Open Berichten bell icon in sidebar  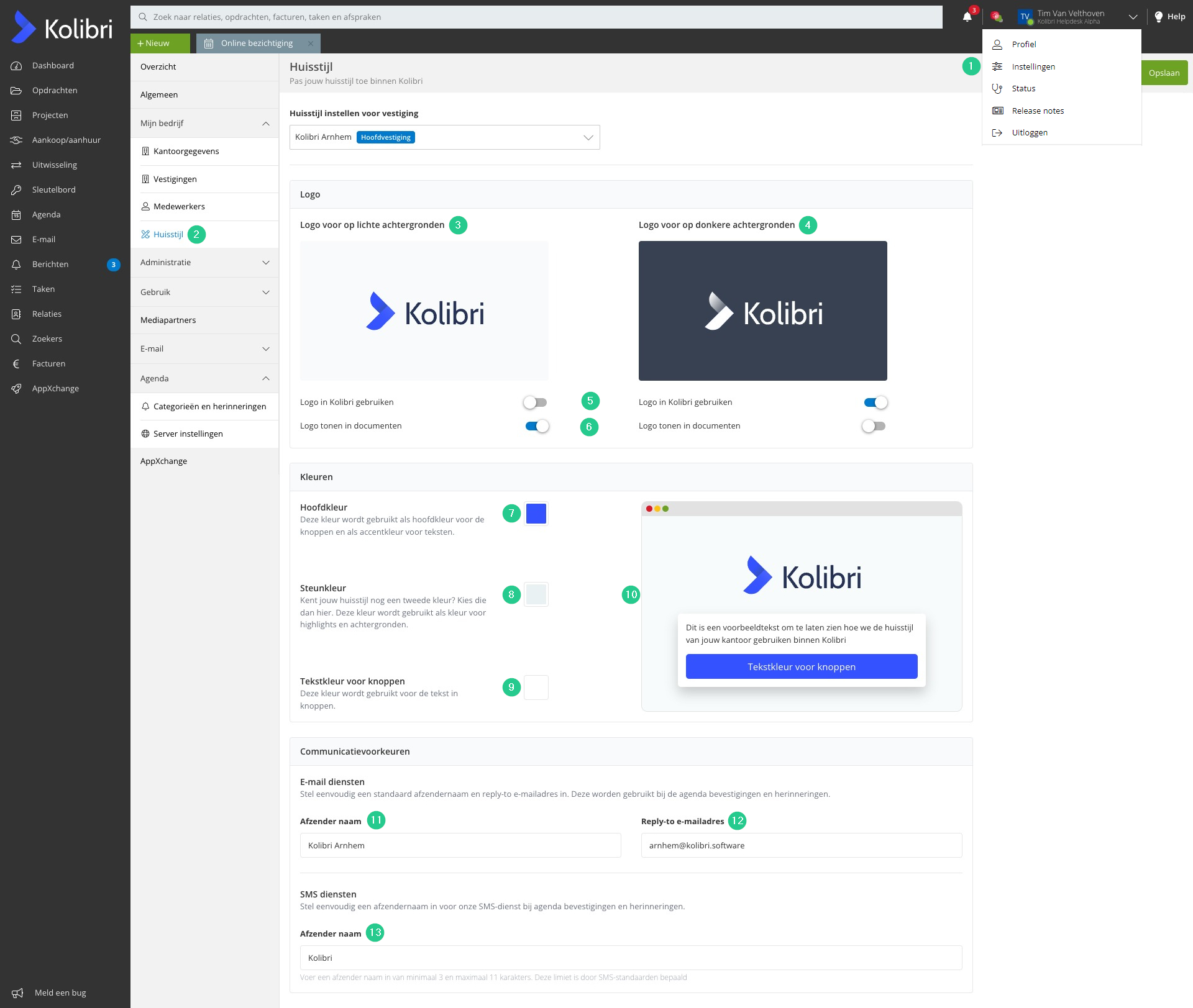pos(16,265)
